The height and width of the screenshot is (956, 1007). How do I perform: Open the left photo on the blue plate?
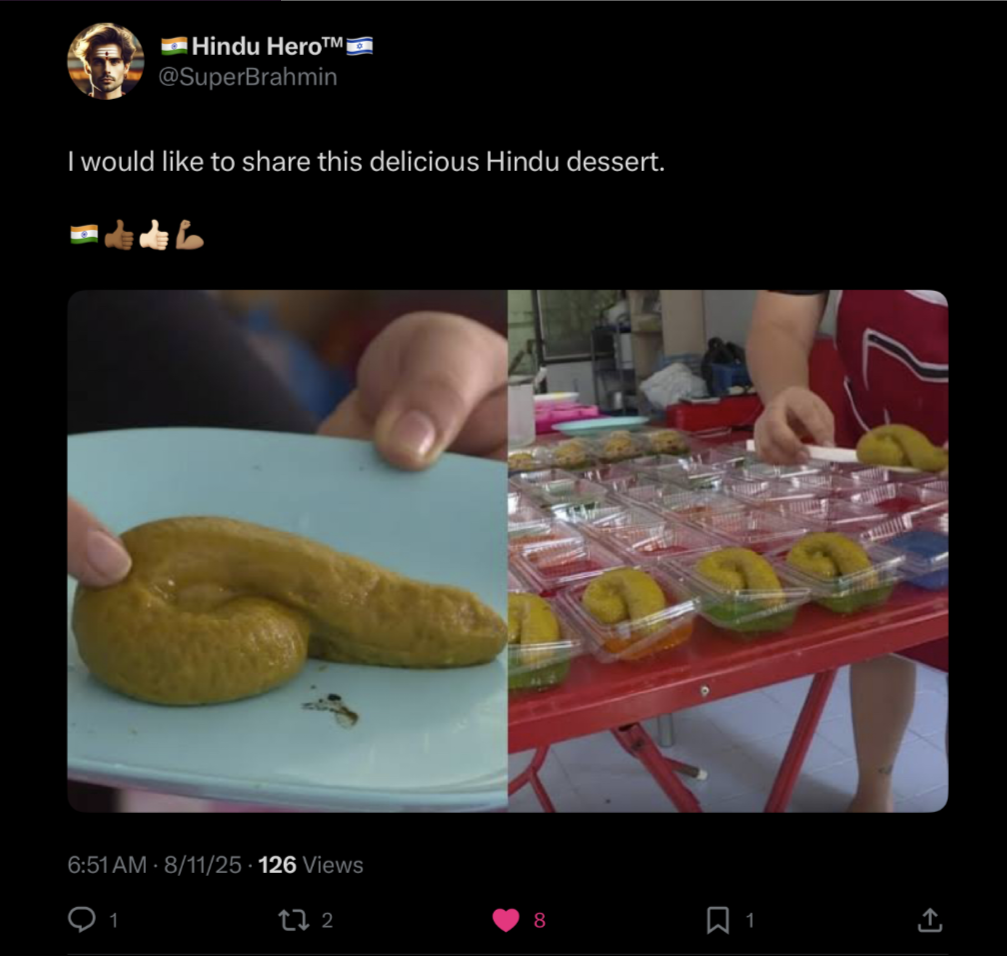click(x=287, y=550)
